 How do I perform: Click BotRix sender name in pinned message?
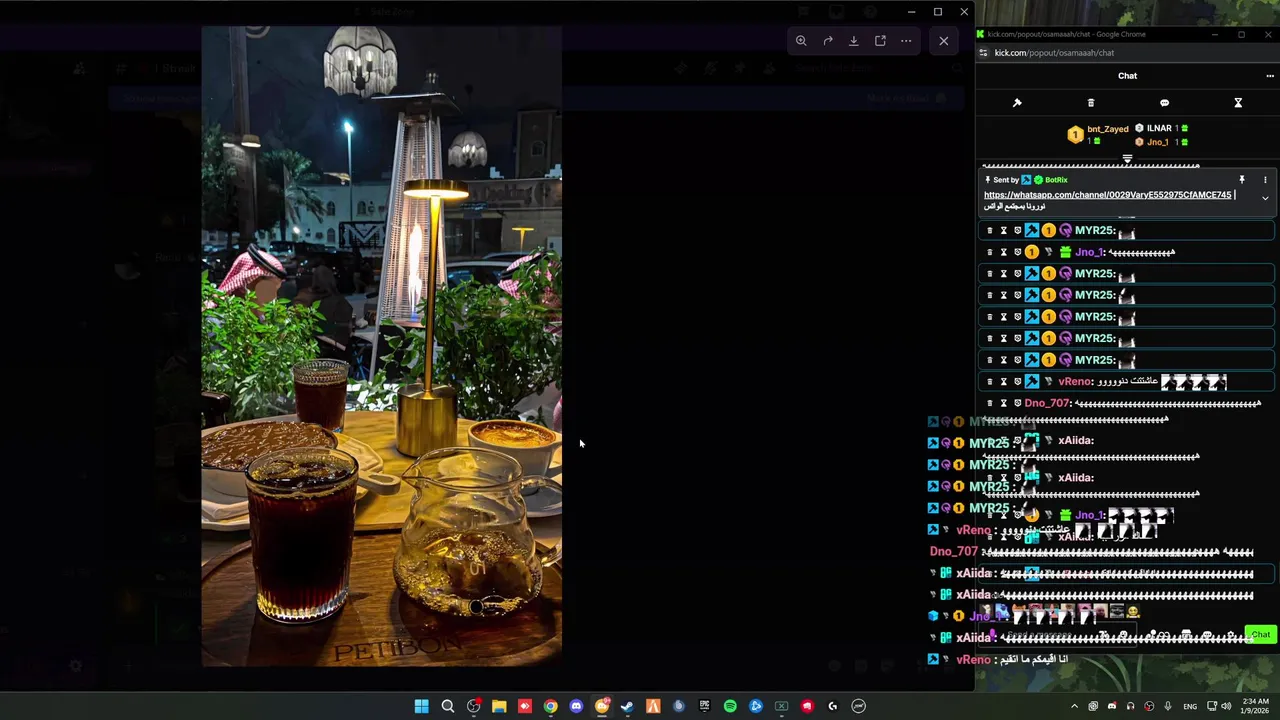click(x=1056, y=180)
